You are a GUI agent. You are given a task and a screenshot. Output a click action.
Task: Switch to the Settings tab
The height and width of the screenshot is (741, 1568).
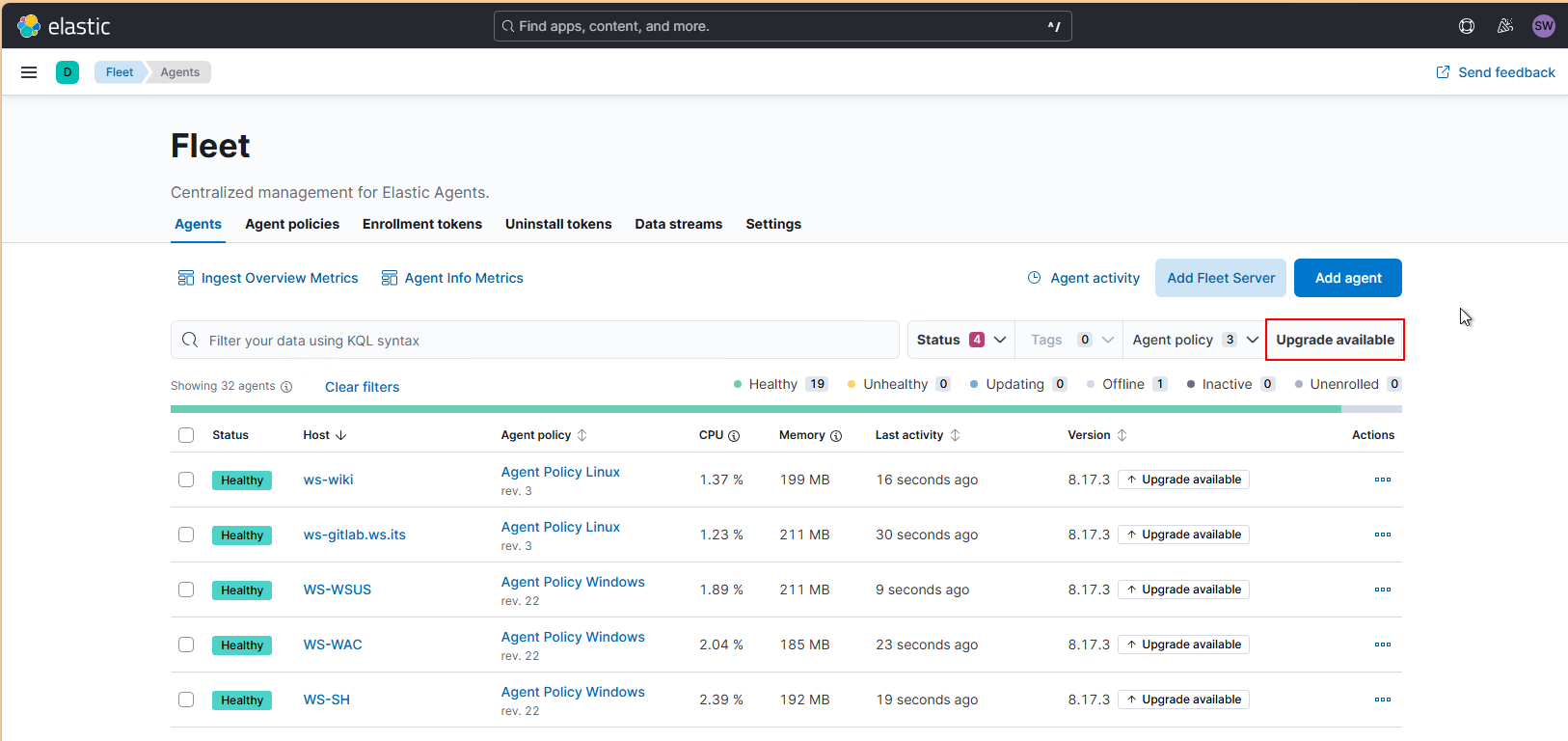pos(773,224)
